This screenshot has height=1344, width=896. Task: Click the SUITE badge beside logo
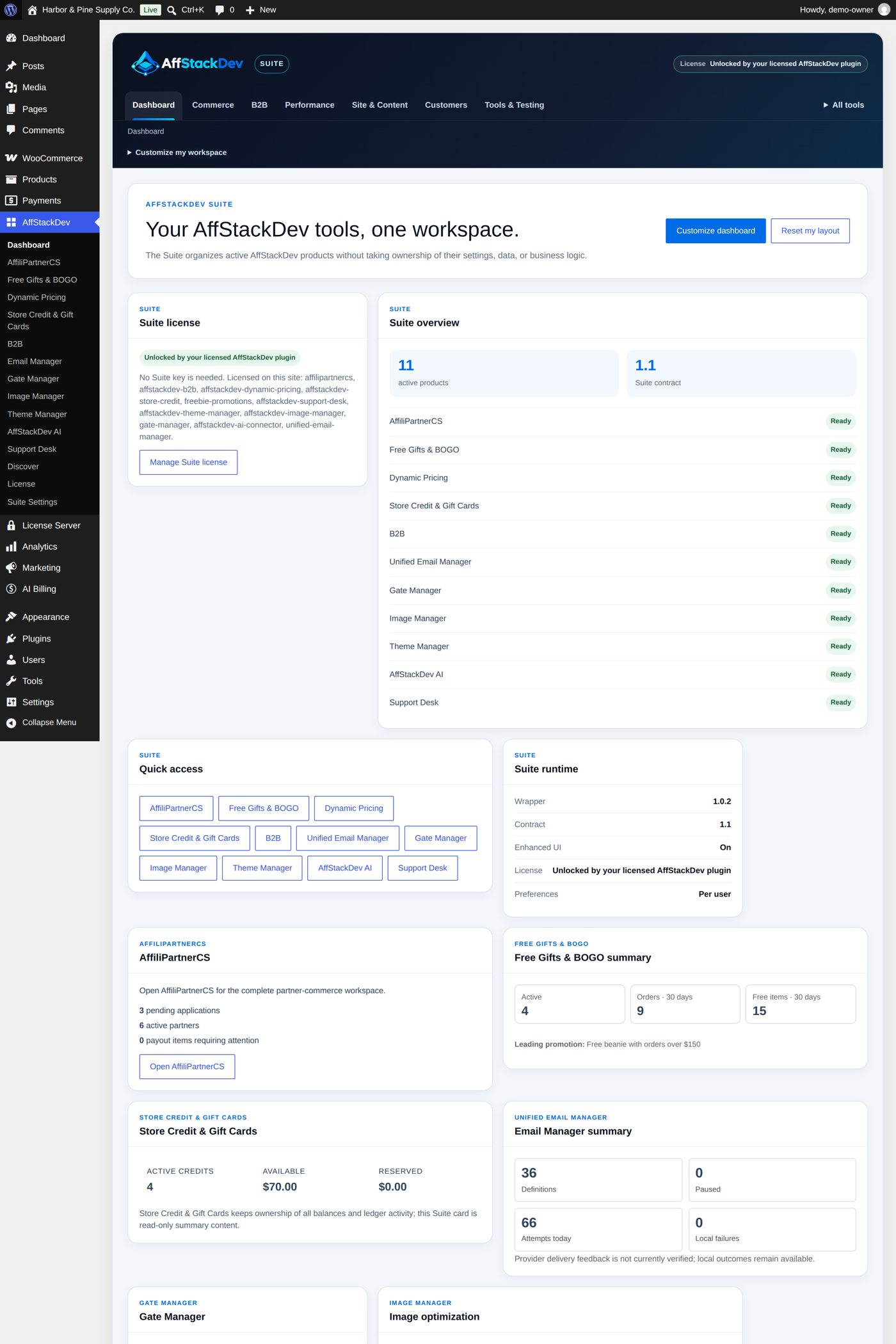coord(272,64)
